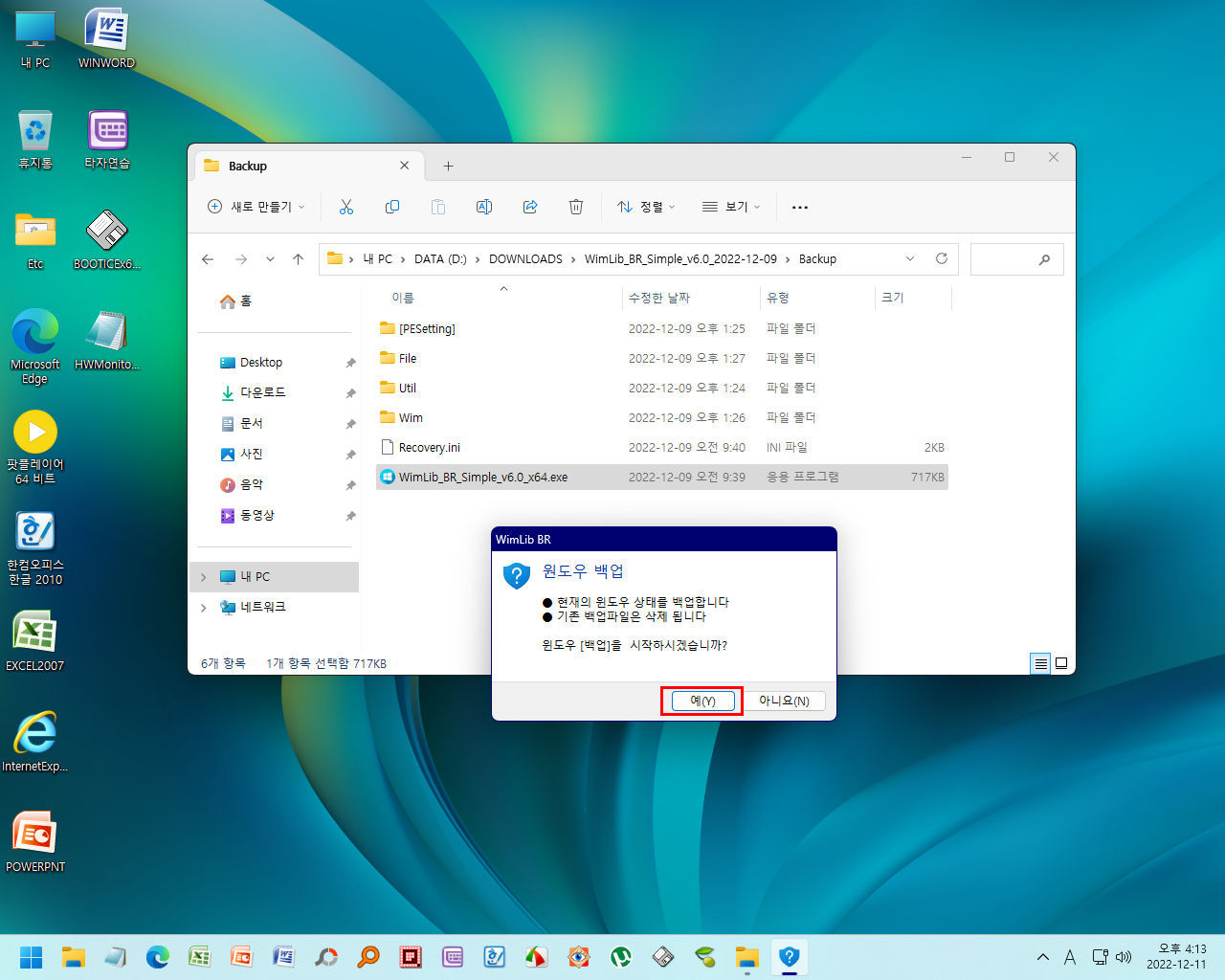The image size is (1225, 980).
Task: Sort by the 수정한 날짜 column header
Action: pyautogui.click(x=691, y=298)
